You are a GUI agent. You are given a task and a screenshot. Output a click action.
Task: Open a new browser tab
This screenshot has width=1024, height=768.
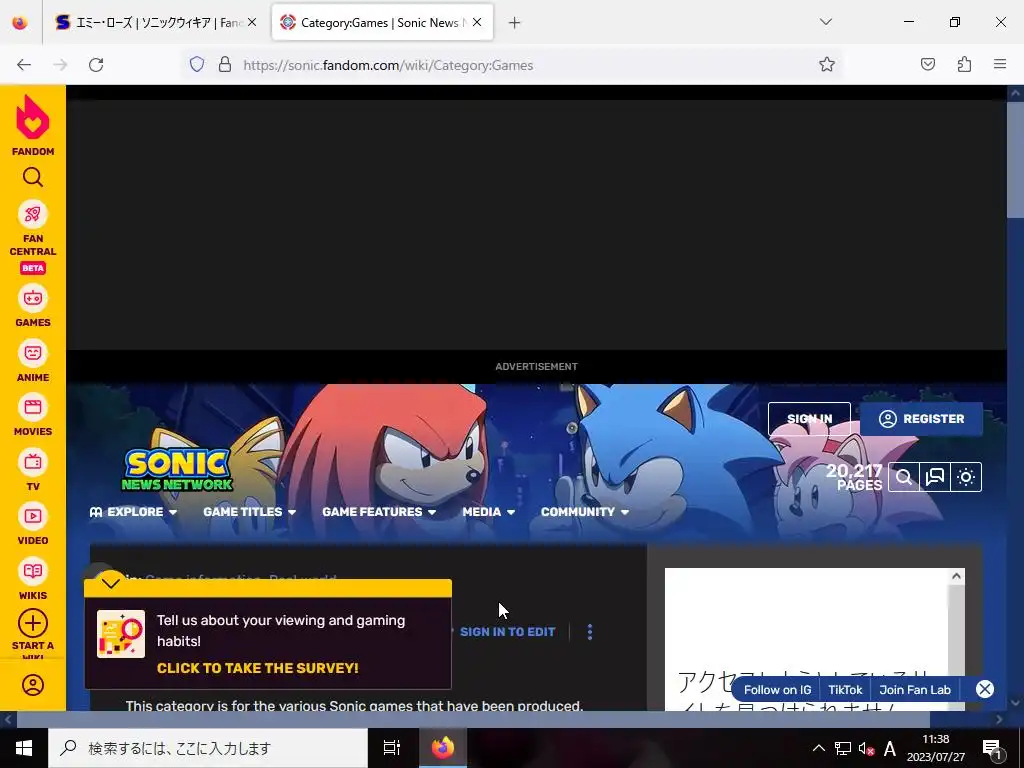click(515, 23)
